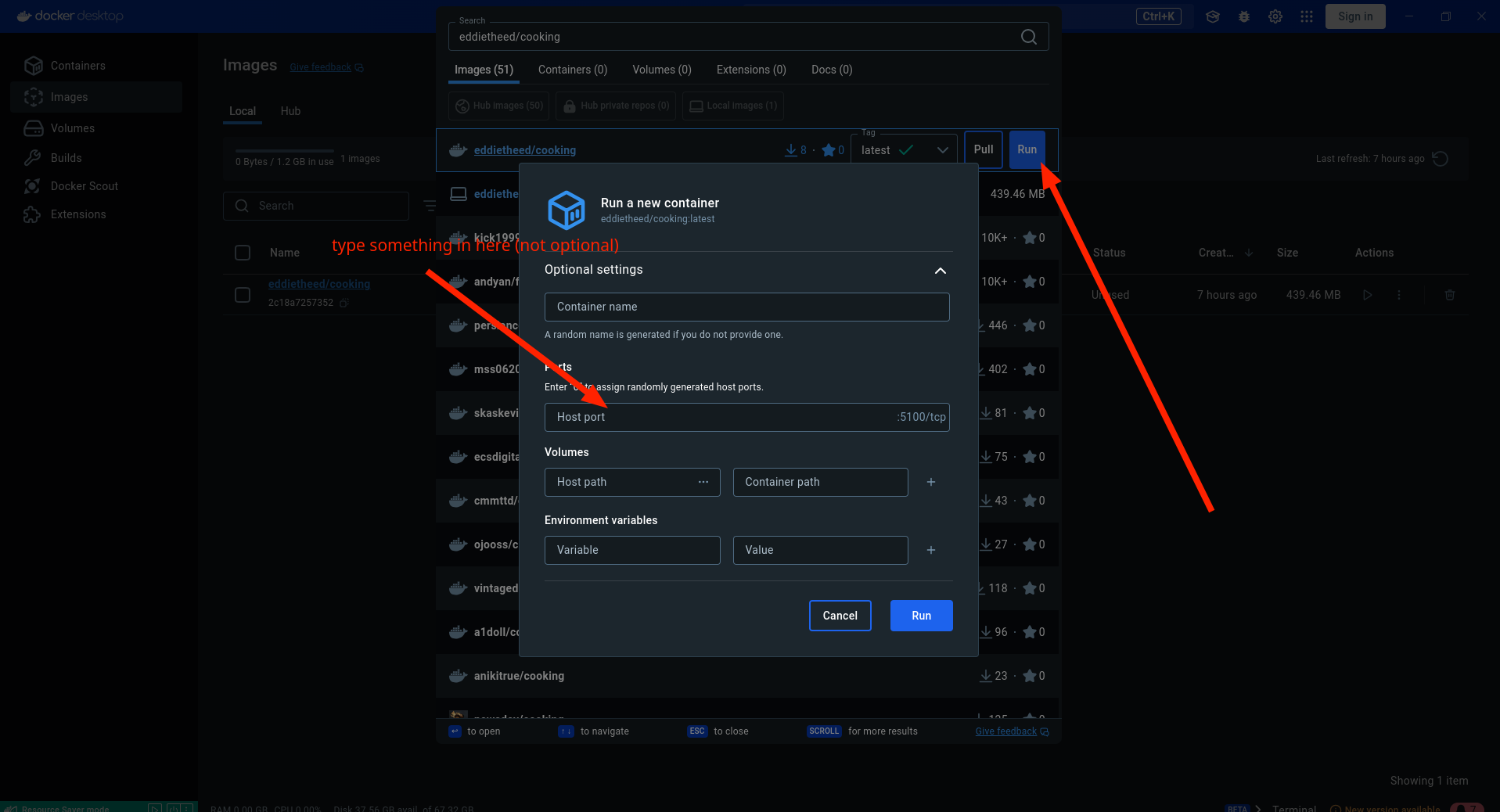Copy the image ID 2c18a7257352
Screen dimensions: 1500x812
(x=344, y=303)
